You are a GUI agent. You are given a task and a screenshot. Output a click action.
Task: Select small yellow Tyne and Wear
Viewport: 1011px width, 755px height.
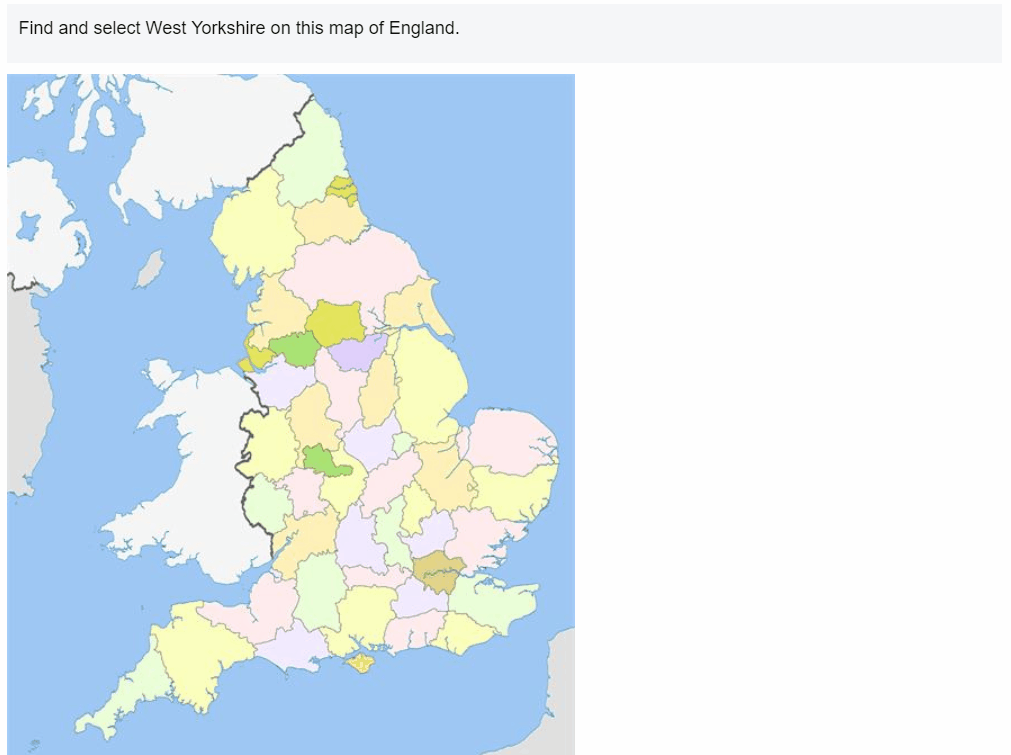[342, 190]
